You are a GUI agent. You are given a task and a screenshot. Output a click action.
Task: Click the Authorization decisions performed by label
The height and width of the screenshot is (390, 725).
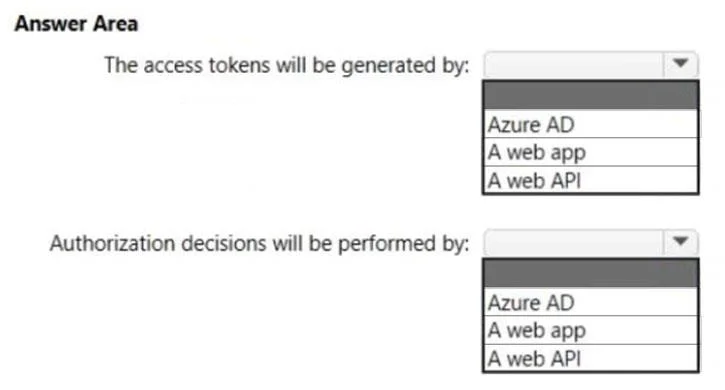point(259,243)
